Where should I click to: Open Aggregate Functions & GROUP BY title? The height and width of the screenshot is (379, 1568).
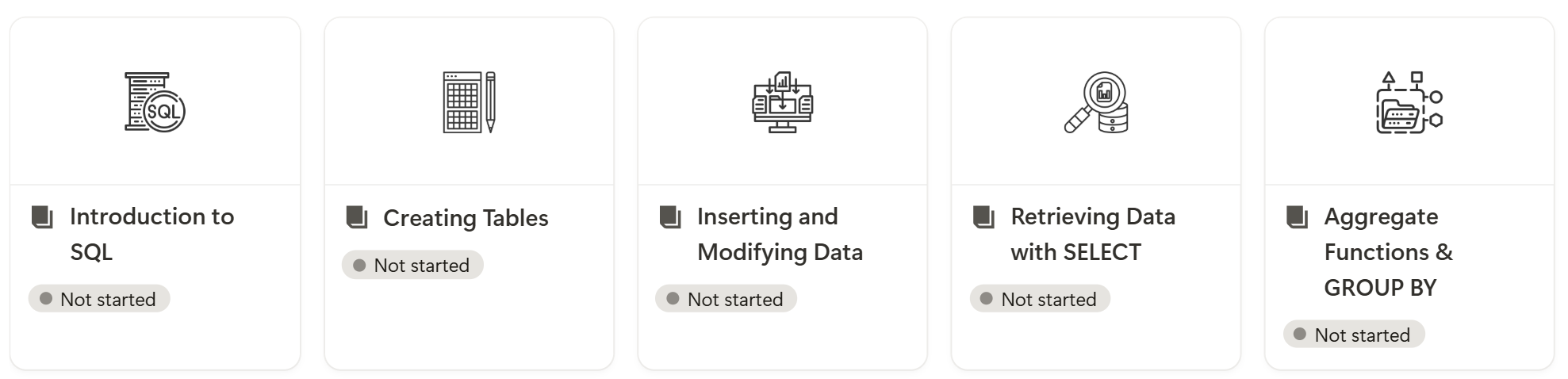point(1389,251)
